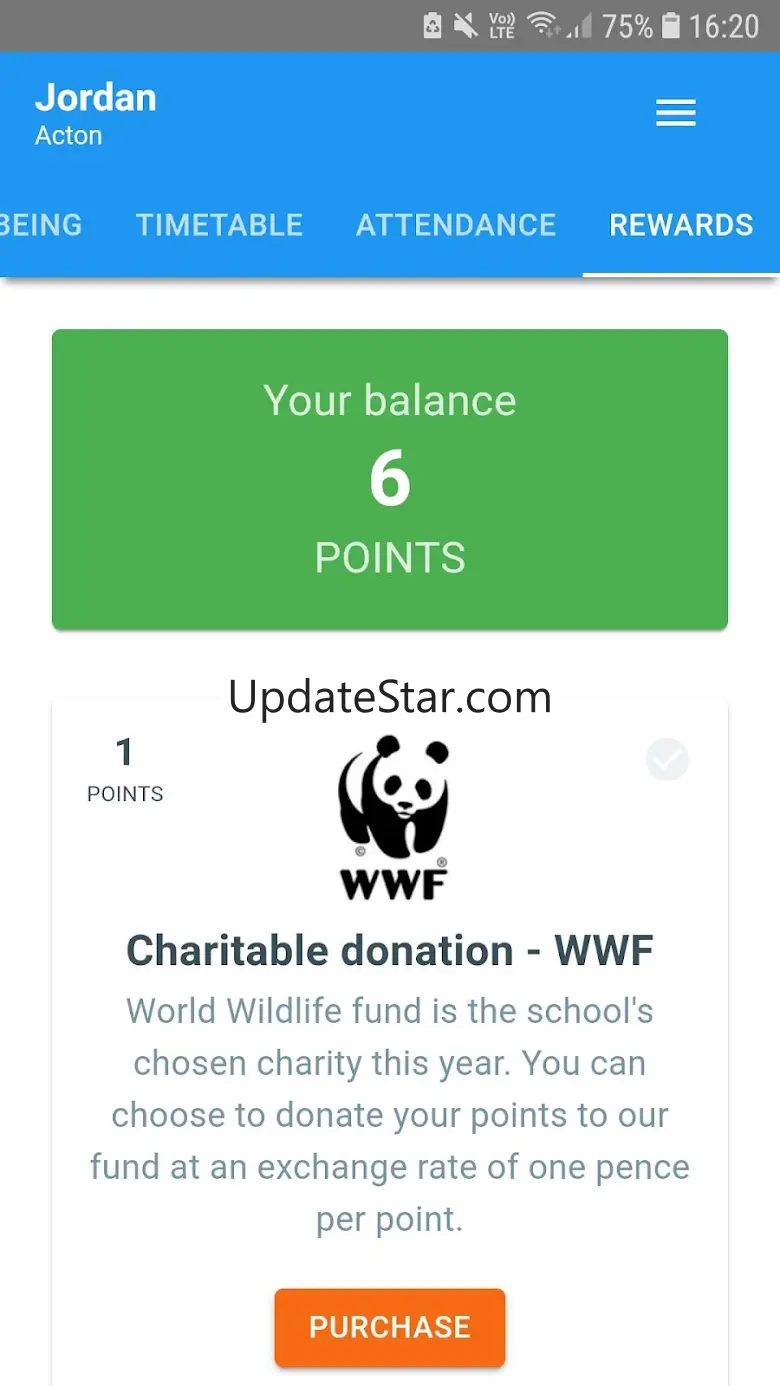Click the Charitable donation - WWF title
780x1386 pixels.
390,950
